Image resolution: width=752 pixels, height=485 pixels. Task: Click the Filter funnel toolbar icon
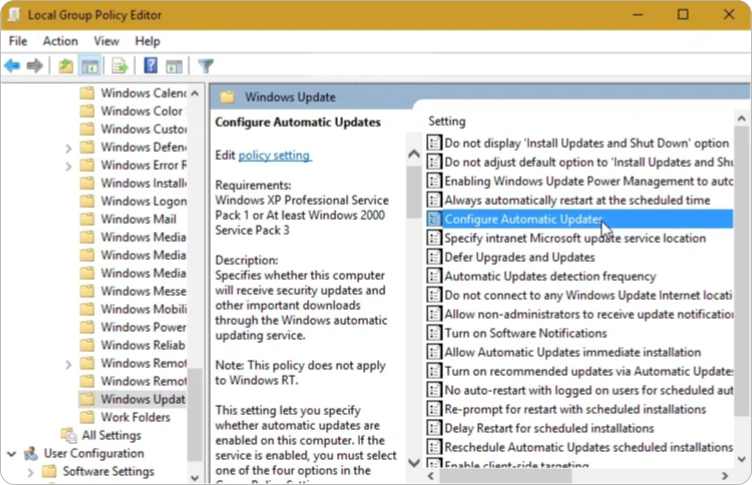pyautogui.click(x=206, y=66)
